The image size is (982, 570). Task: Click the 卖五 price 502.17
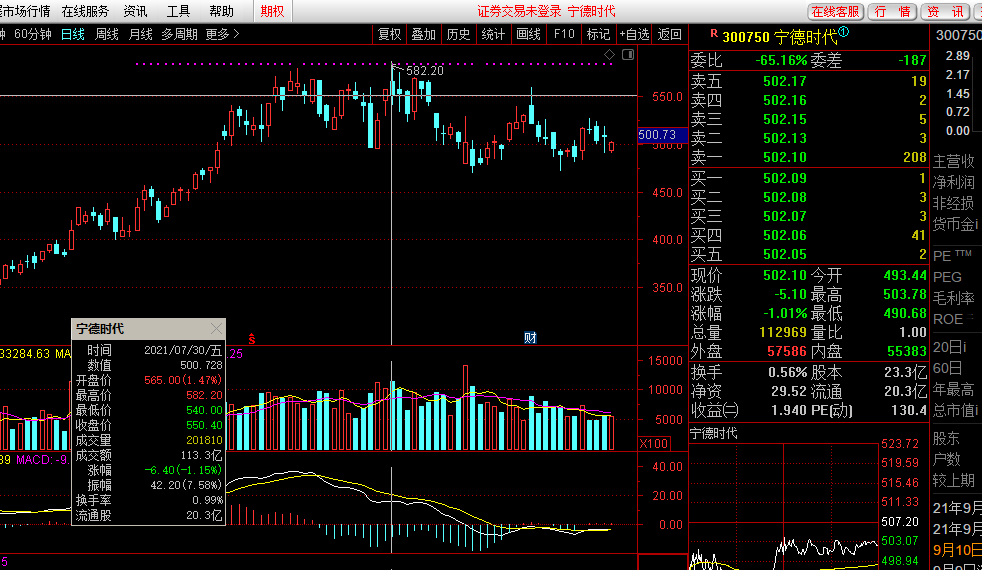point(785,81)
